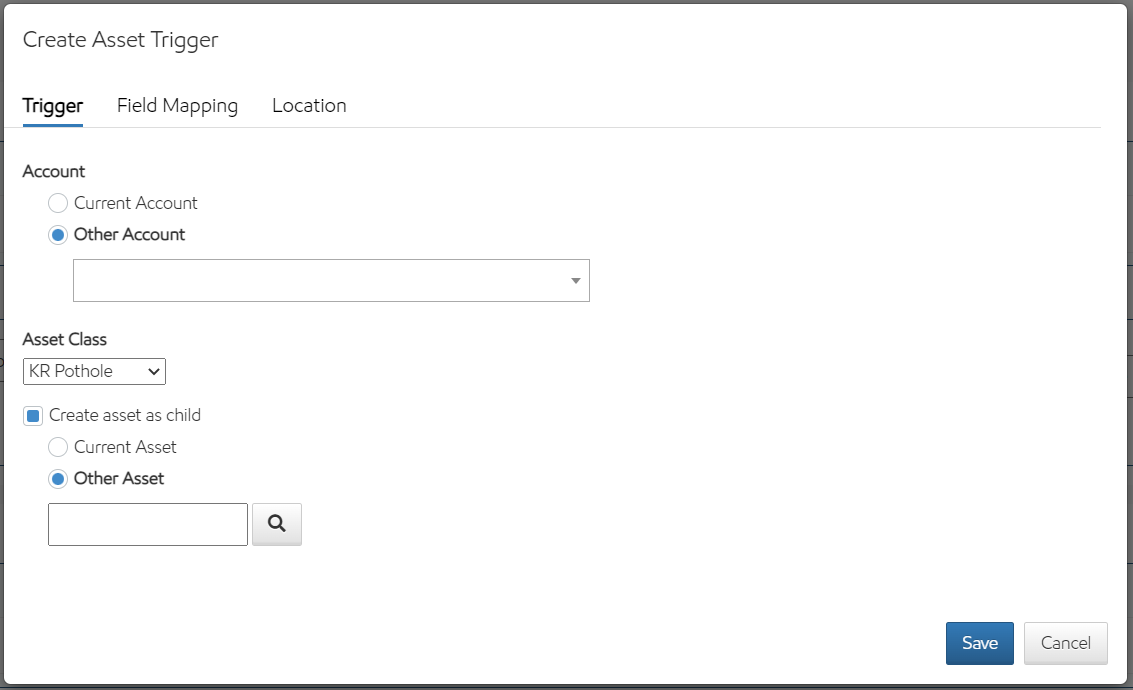1133x690 pixels.
Task: Click the triangle arrow of the account combo box
Action: [x=576, y=281]
